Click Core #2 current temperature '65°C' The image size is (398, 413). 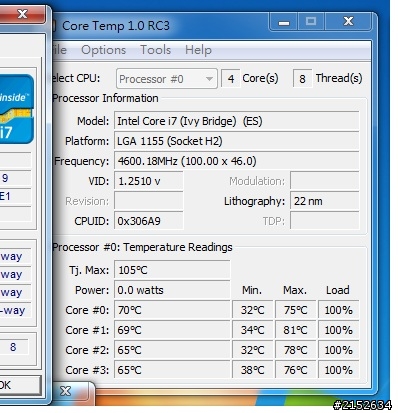(x=172, y=350)
